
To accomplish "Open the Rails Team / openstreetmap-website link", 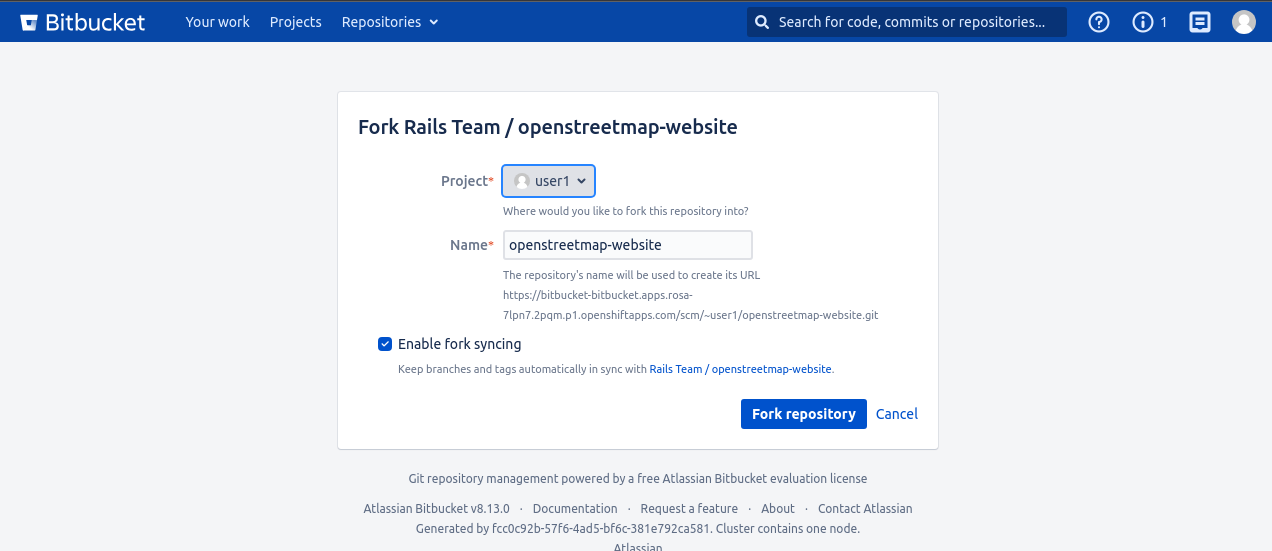I will pyautogui.click(x=740, y=369).
